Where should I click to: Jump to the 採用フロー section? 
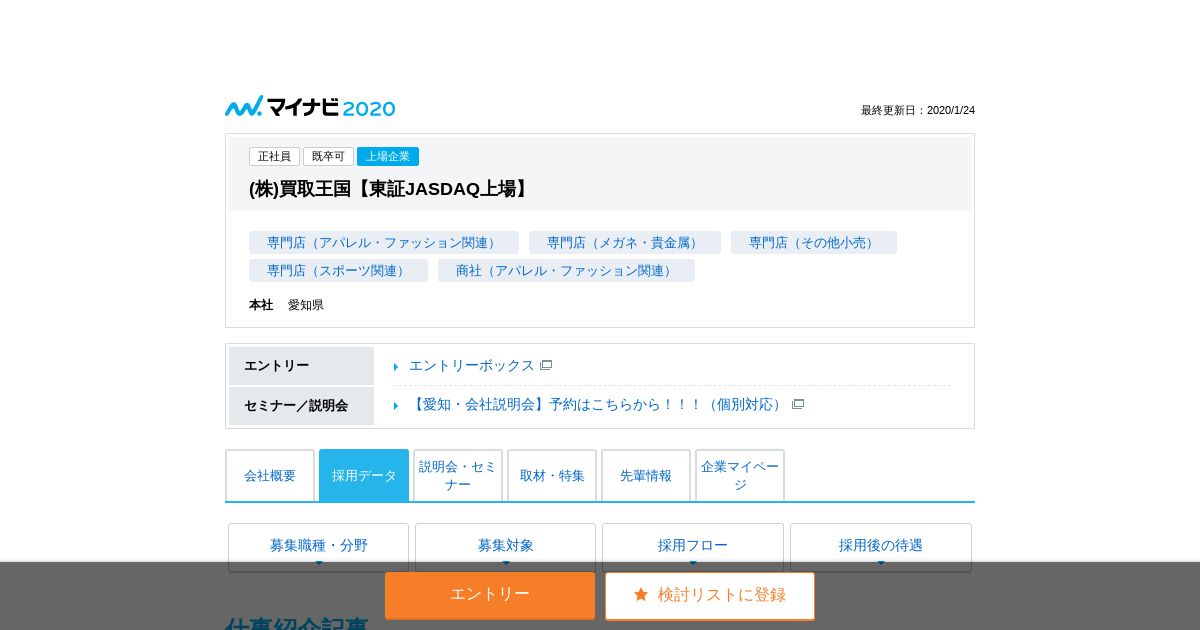click(693, 547)
